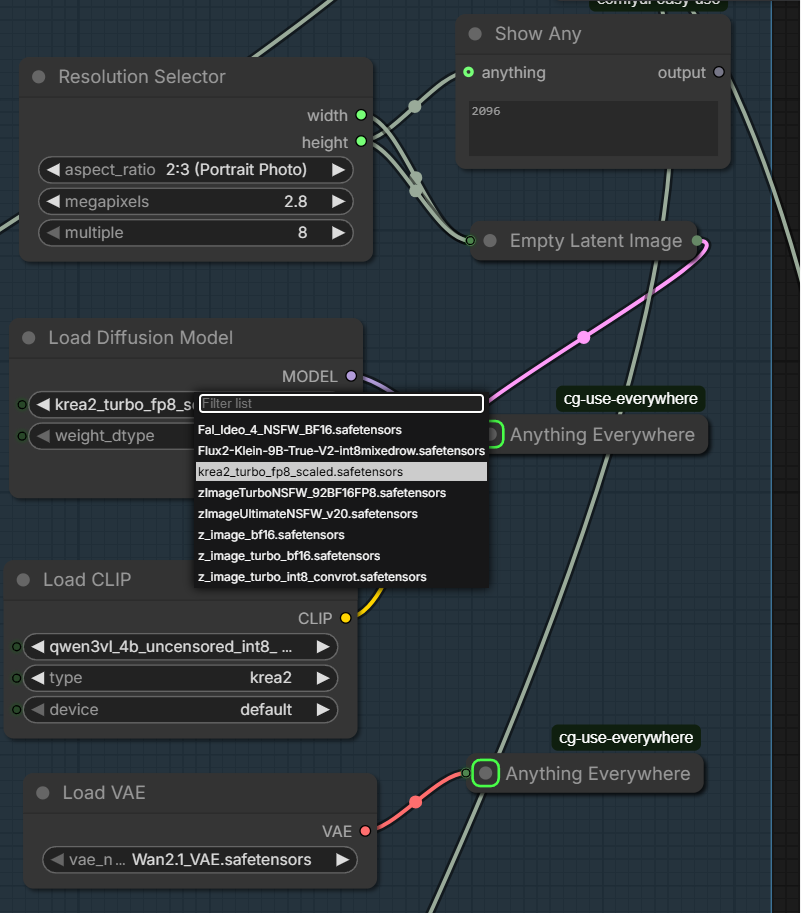This screenshot has width=801, height=913.
Task: Select previous aspect_ratio with left arrow
Action: 53,169
